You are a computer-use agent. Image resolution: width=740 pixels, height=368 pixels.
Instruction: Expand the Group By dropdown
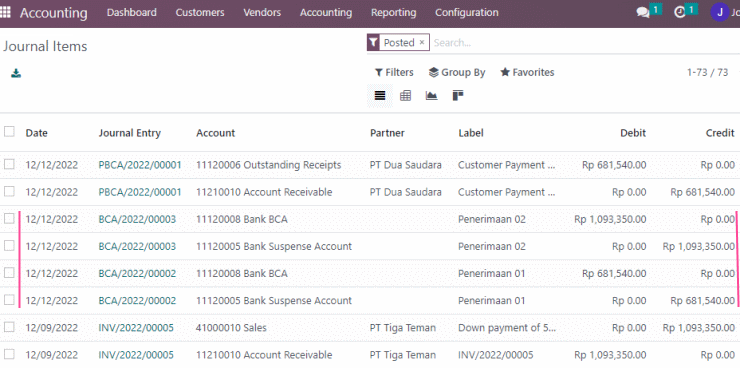[457, 72]
